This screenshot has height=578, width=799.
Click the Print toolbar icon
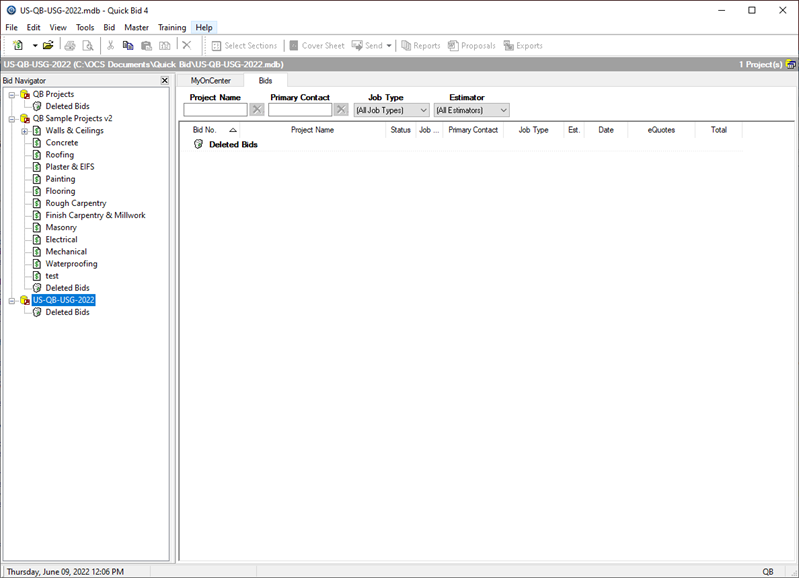coord(70,45)
